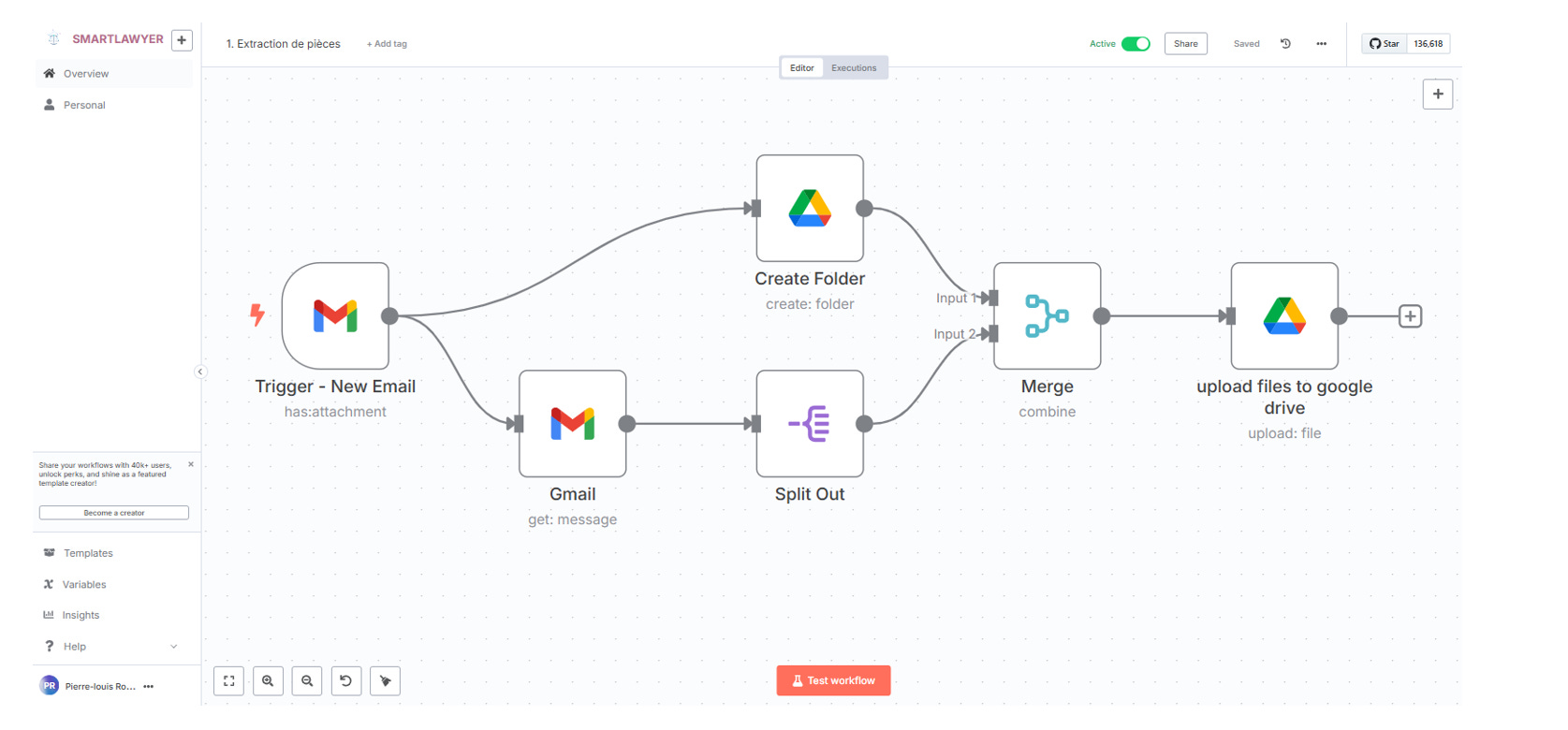Viewport: 1568px width, 730px height.
Task: Click the workflow name Extraction de pièces
Action: click(283, 44)
